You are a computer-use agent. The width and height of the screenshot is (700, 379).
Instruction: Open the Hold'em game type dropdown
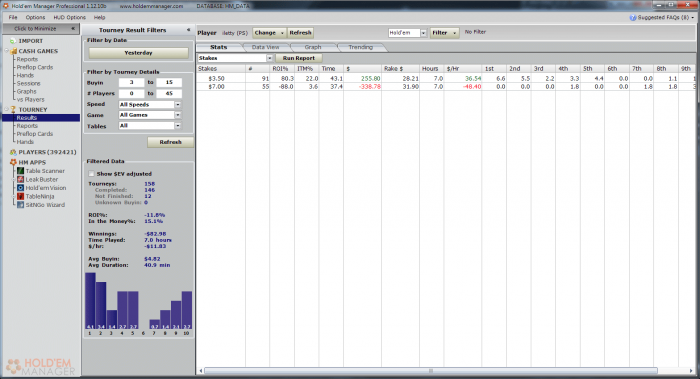click(423, 33)
